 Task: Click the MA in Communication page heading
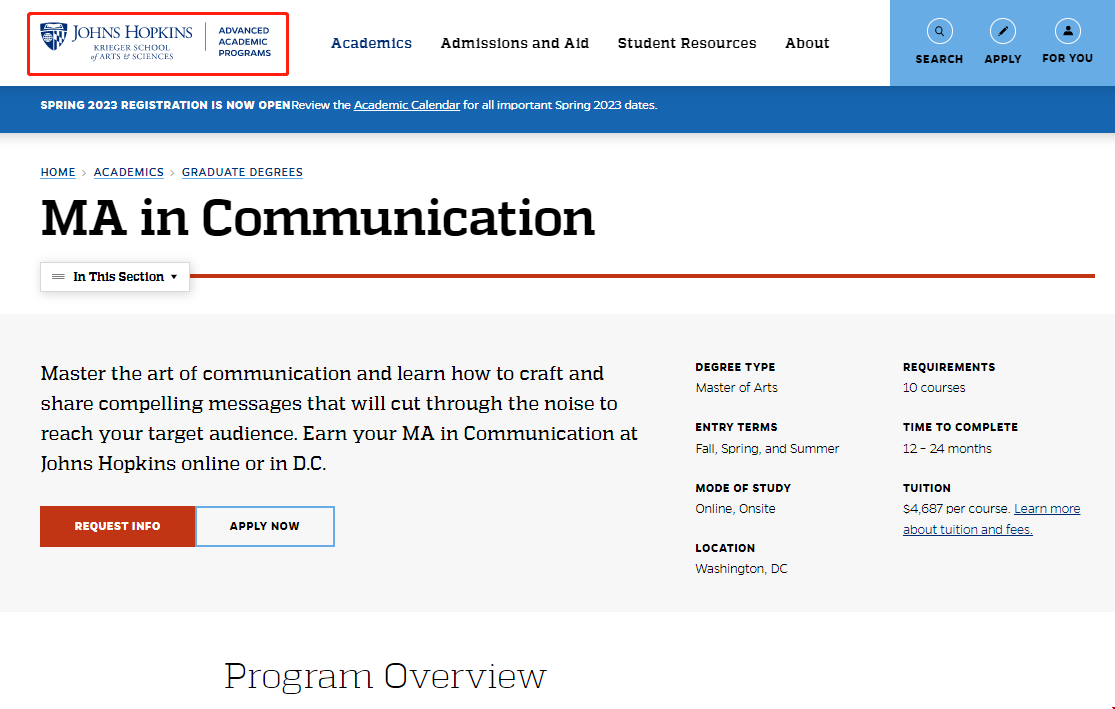(317, 218)
